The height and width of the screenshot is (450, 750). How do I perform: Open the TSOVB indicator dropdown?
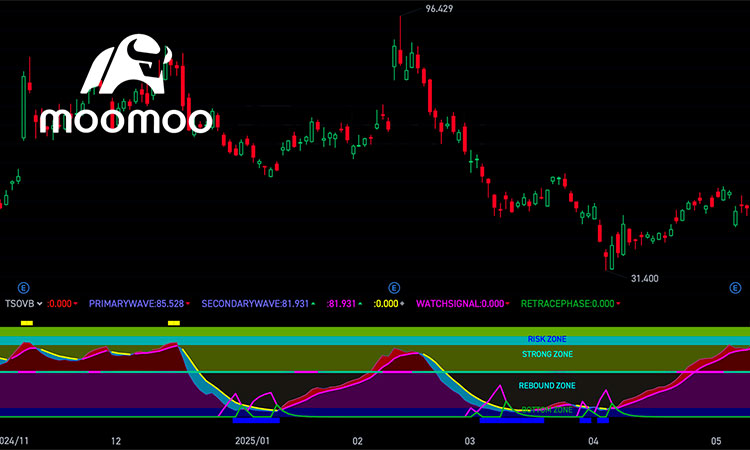(x=23, y=304)
